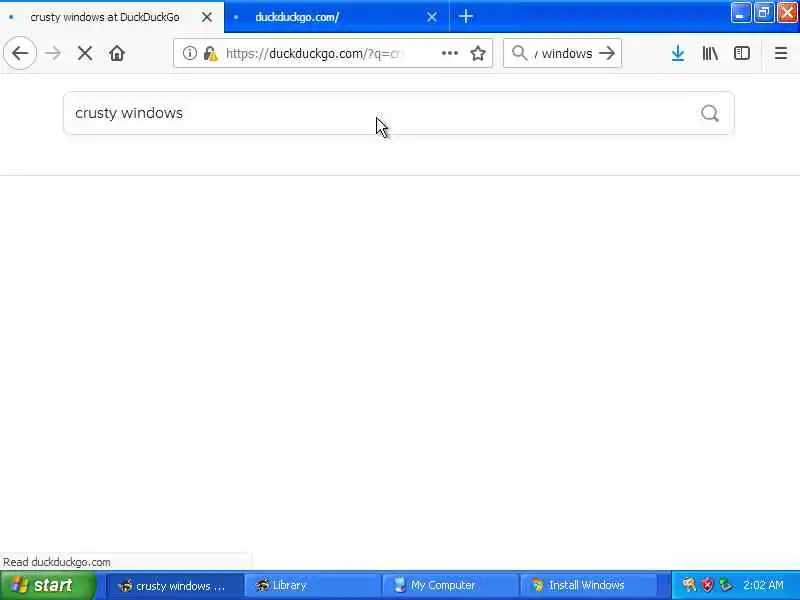Viewport: 800px width, 600px height.
Task: Click the red security shield tray icon
Action: pos(707,585)
